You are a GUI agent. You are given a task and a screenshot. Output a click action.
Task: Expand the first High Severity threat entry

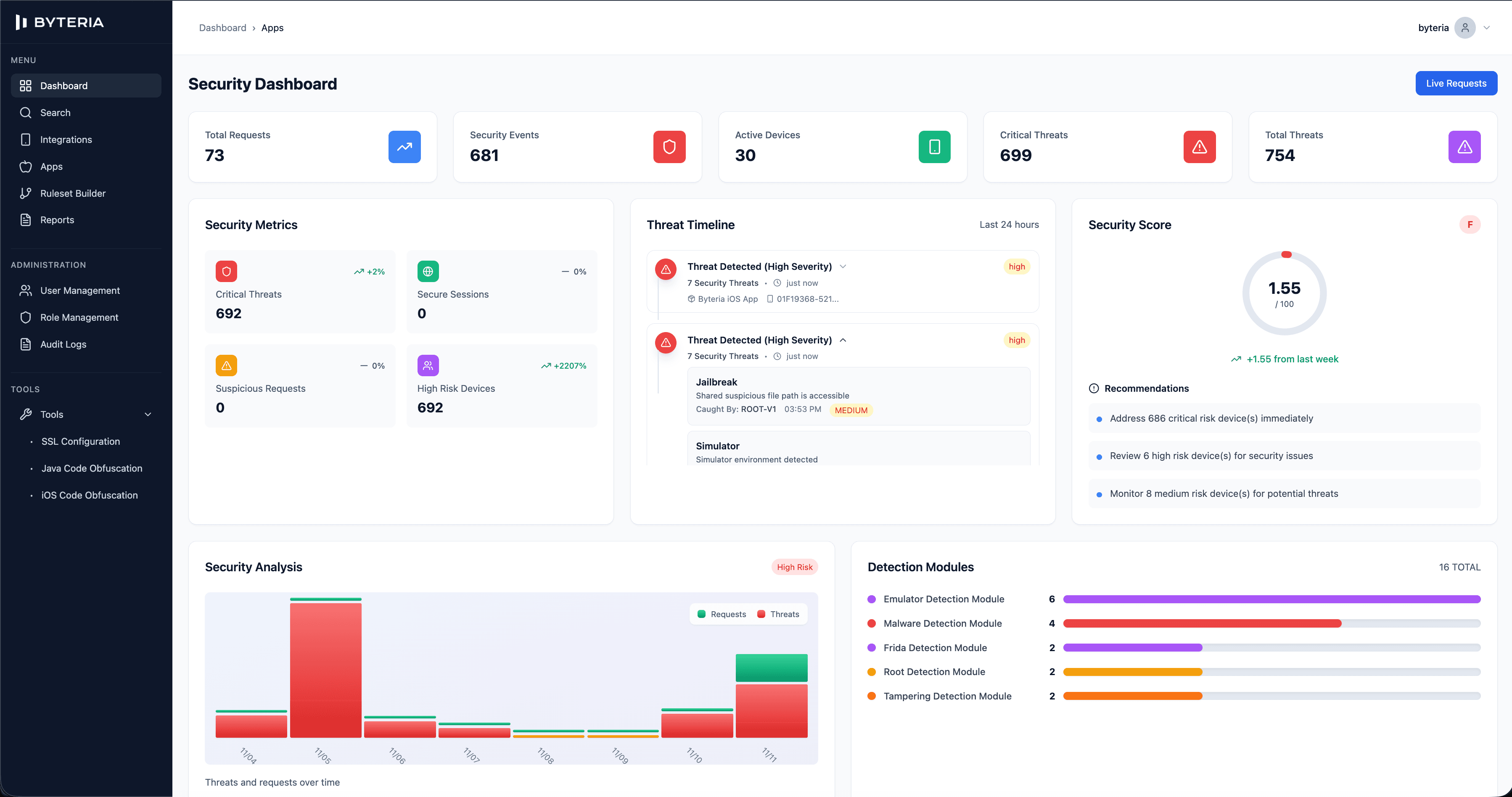click(843, 267)
